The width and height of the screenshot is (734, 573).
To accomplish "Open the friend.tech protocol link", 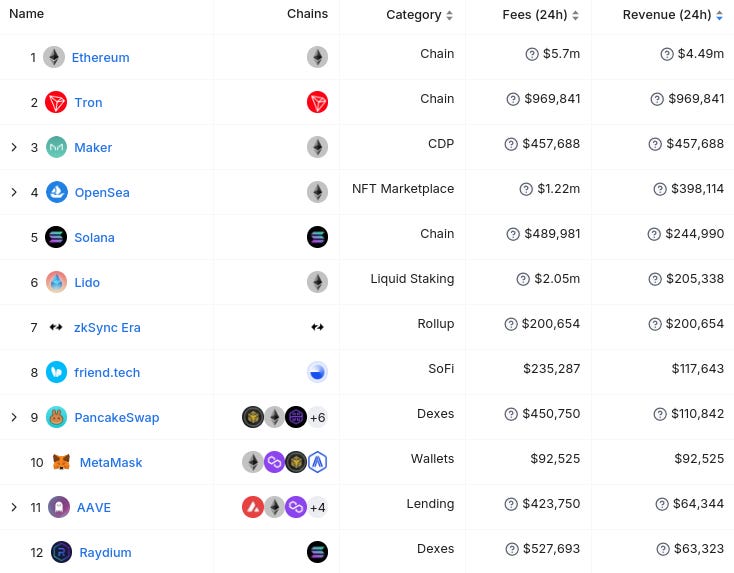I will (107, 372).
